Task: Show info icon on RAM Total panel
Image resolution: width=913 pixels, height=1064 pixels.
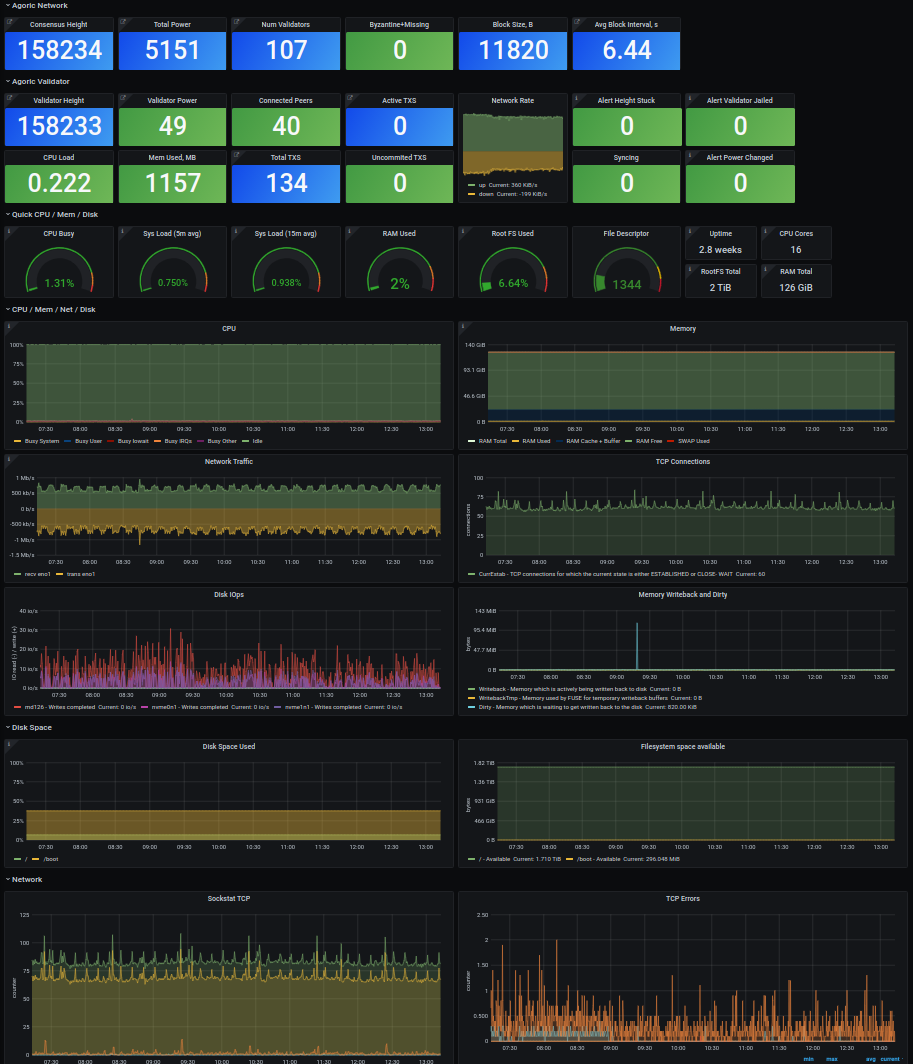Action: pos(766,269)
